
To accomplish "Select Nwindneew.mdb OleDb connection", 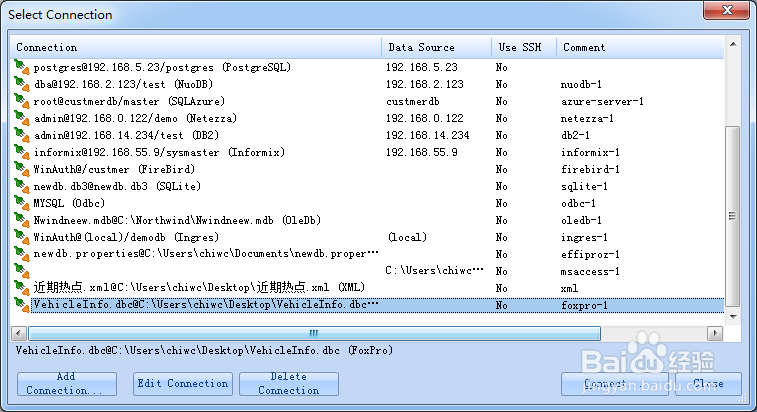I will (x=177, y=220).
